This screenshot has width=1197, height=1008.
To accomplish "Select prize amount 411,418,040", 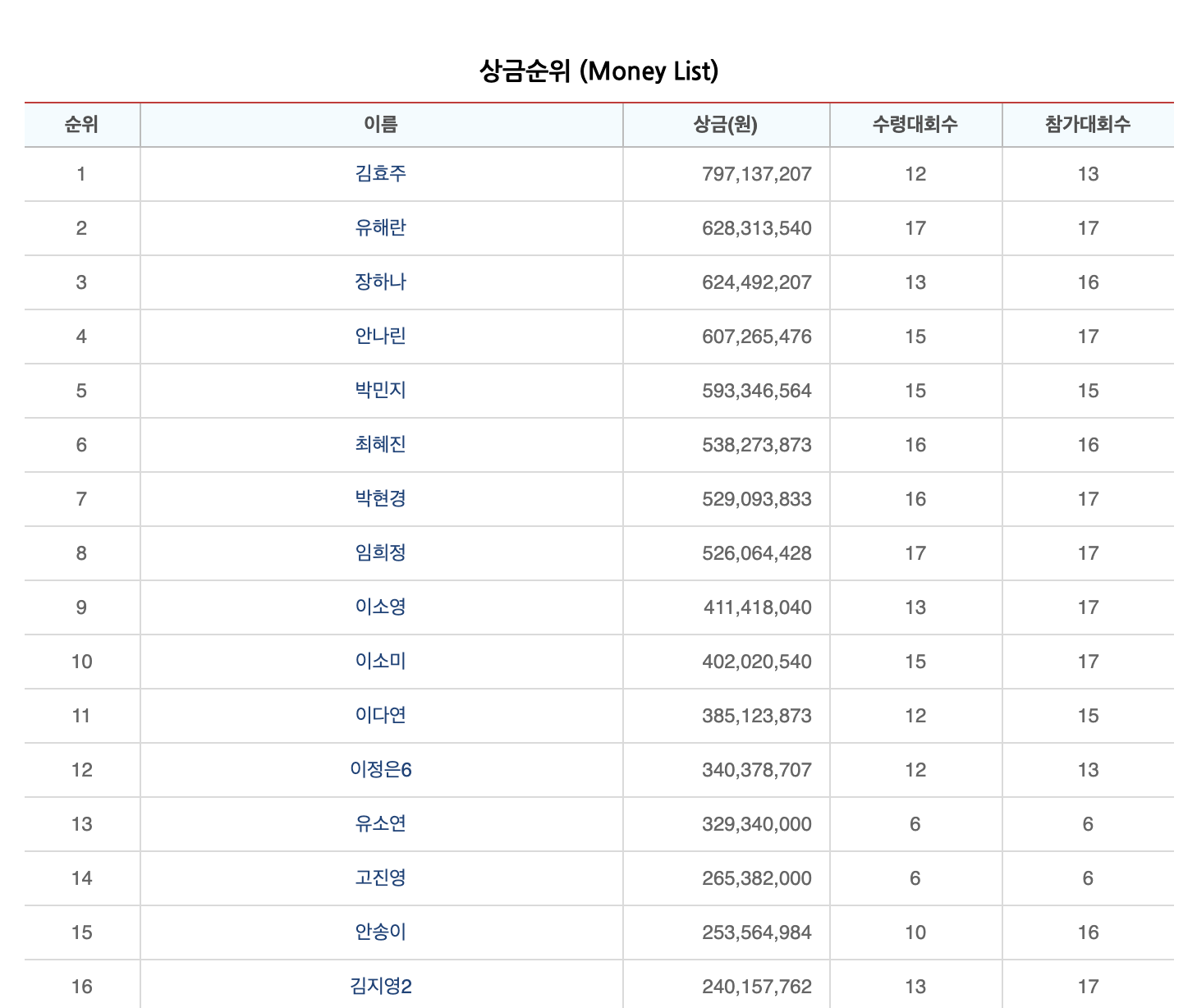I will [x=758, y=607].
